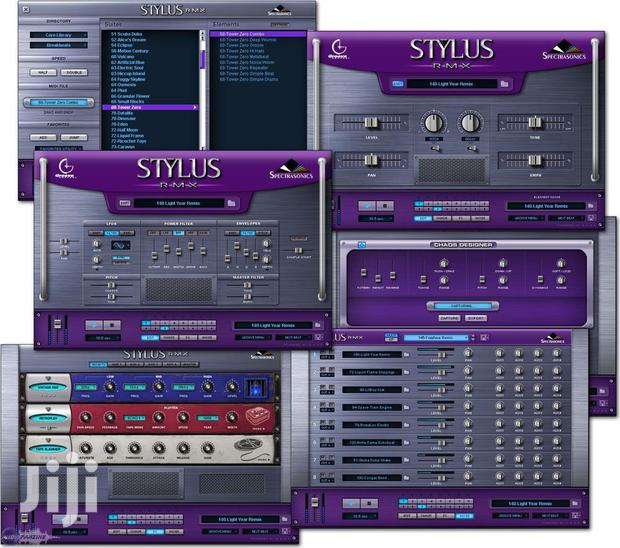
Task: Click Double speed button in browser
Action: pos(74,72)
